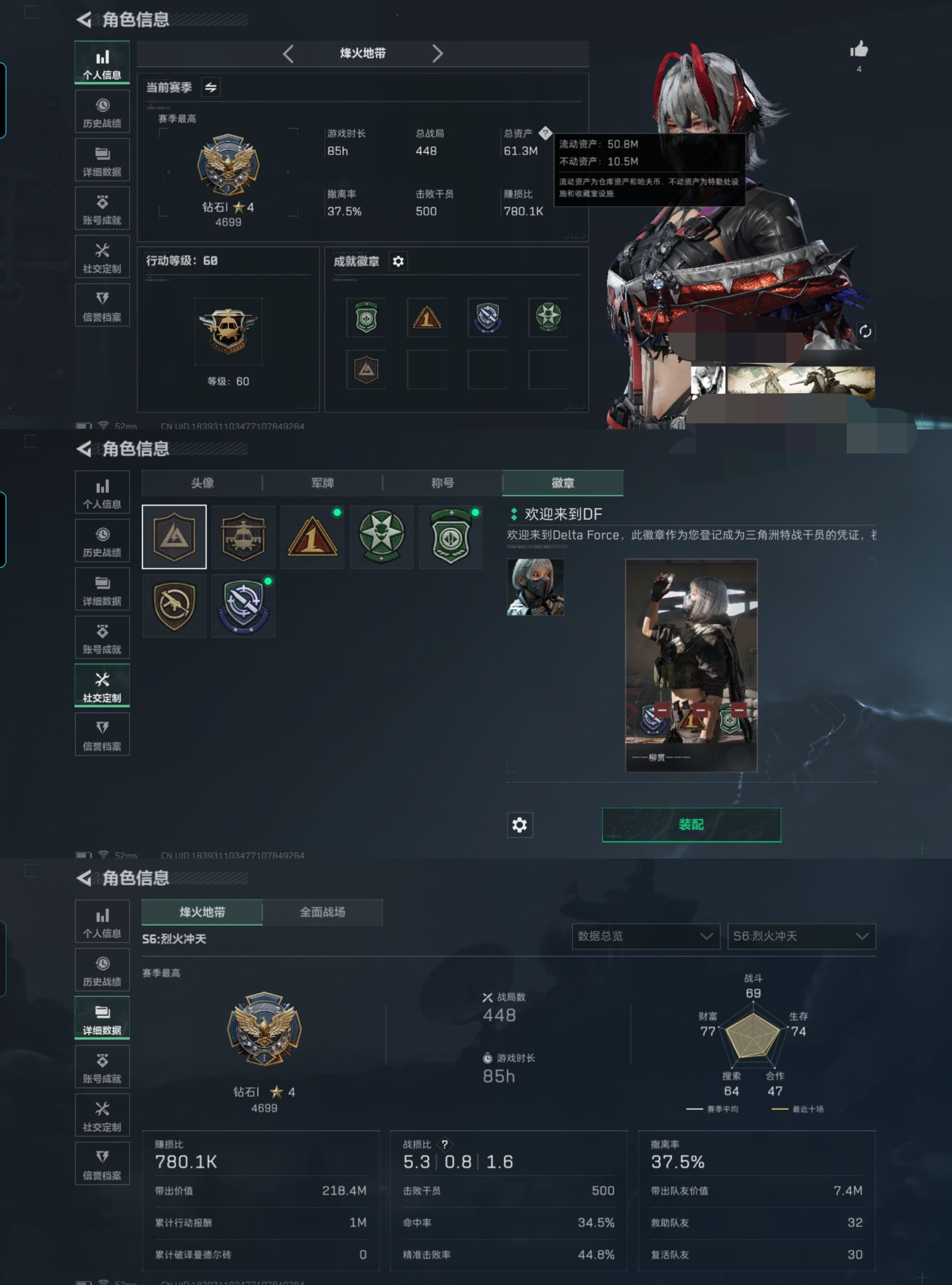This screenshot has height=1285, width=952.
Task: Remove the blue badge from character card
Action: point(662,710)
